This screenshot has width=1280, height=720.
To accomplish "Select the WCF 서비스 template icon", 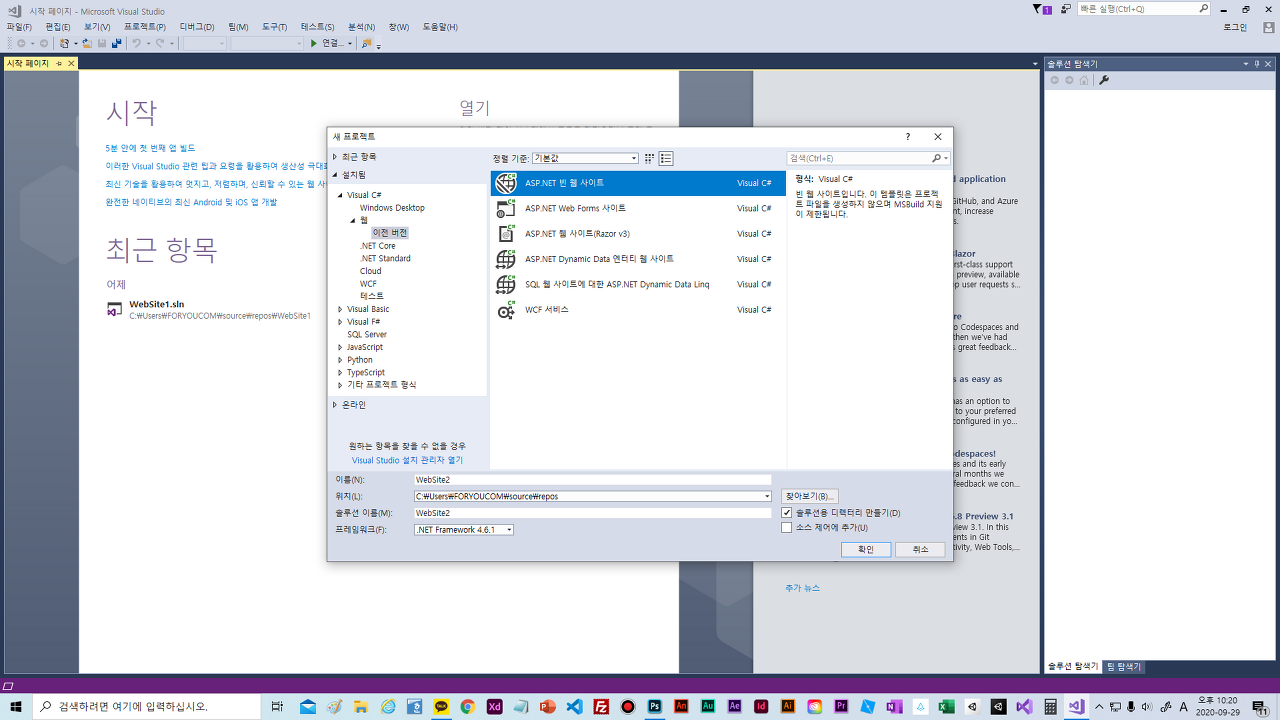I will pos(506,310).
